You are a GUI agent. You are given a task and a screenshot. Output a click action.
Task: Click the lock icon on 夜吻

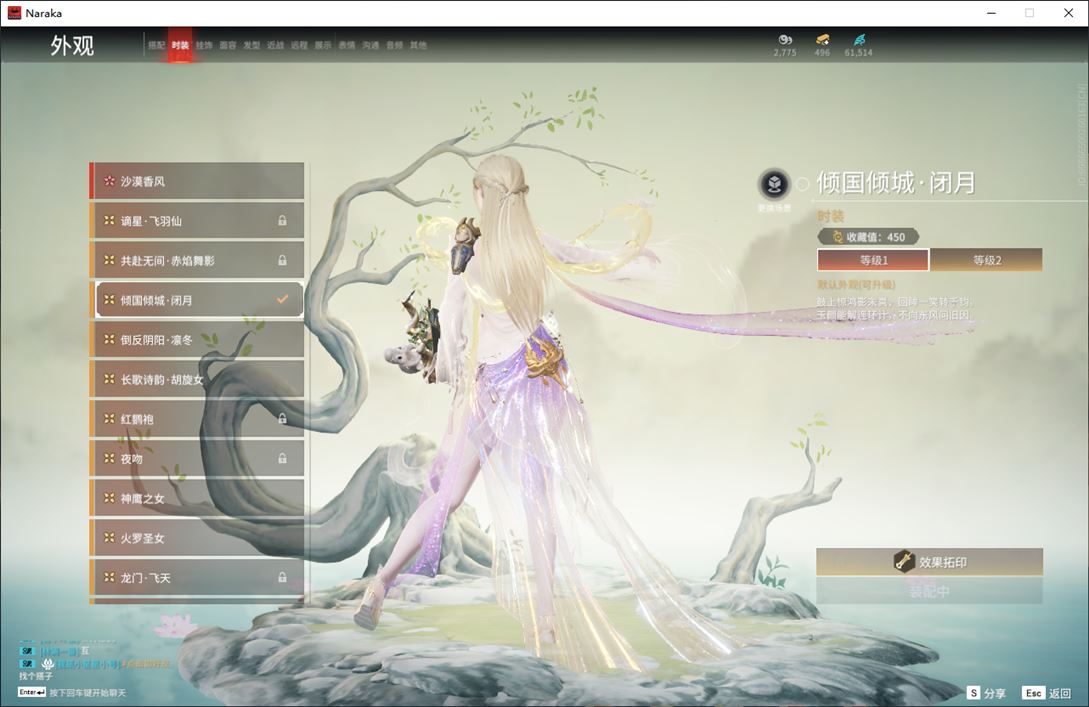[x=282, y=458]
